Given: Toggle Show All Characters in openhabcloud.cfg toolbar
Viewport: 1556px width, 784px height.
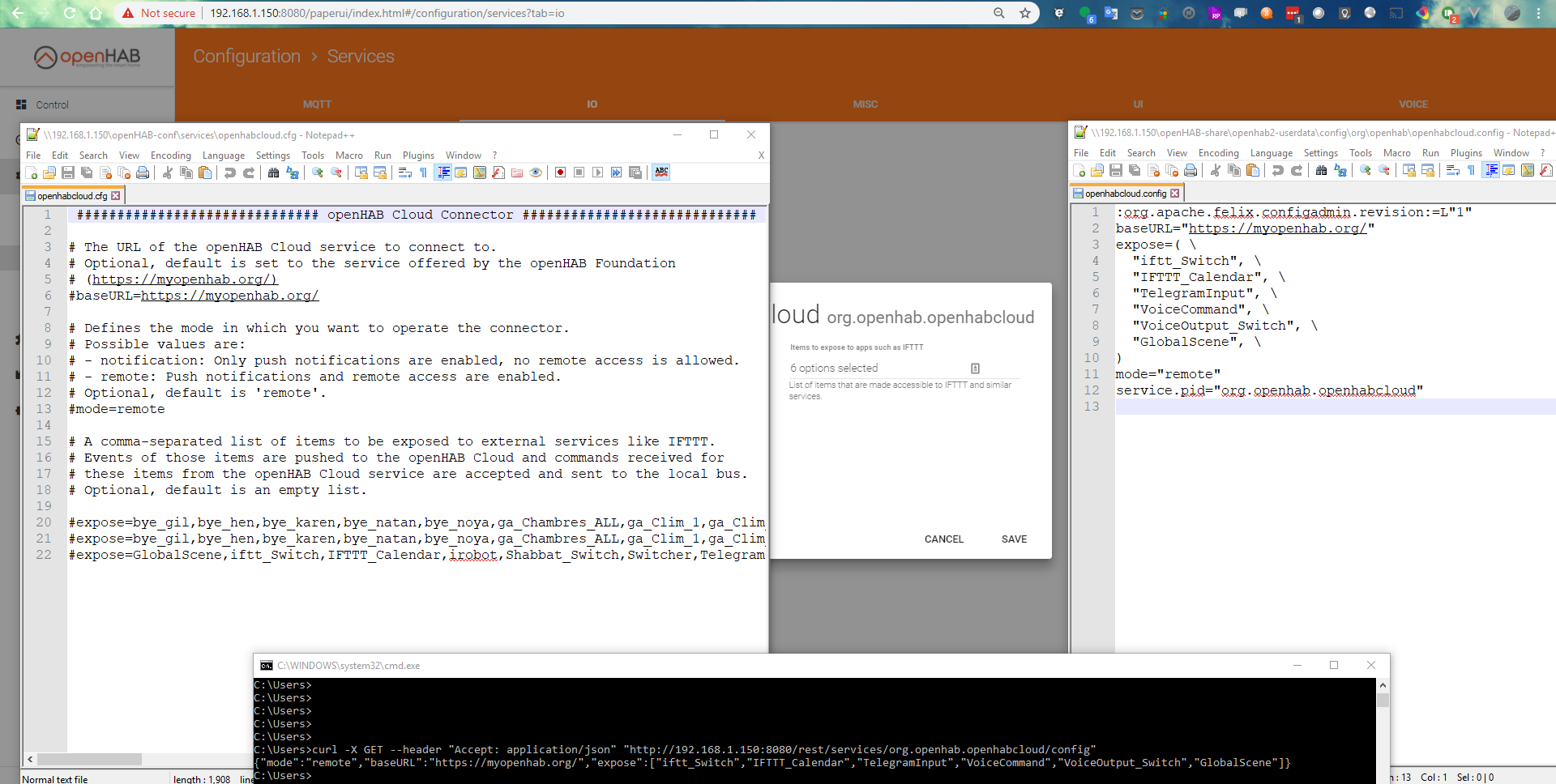Looking at the screenshot, I should pos(423,173).
